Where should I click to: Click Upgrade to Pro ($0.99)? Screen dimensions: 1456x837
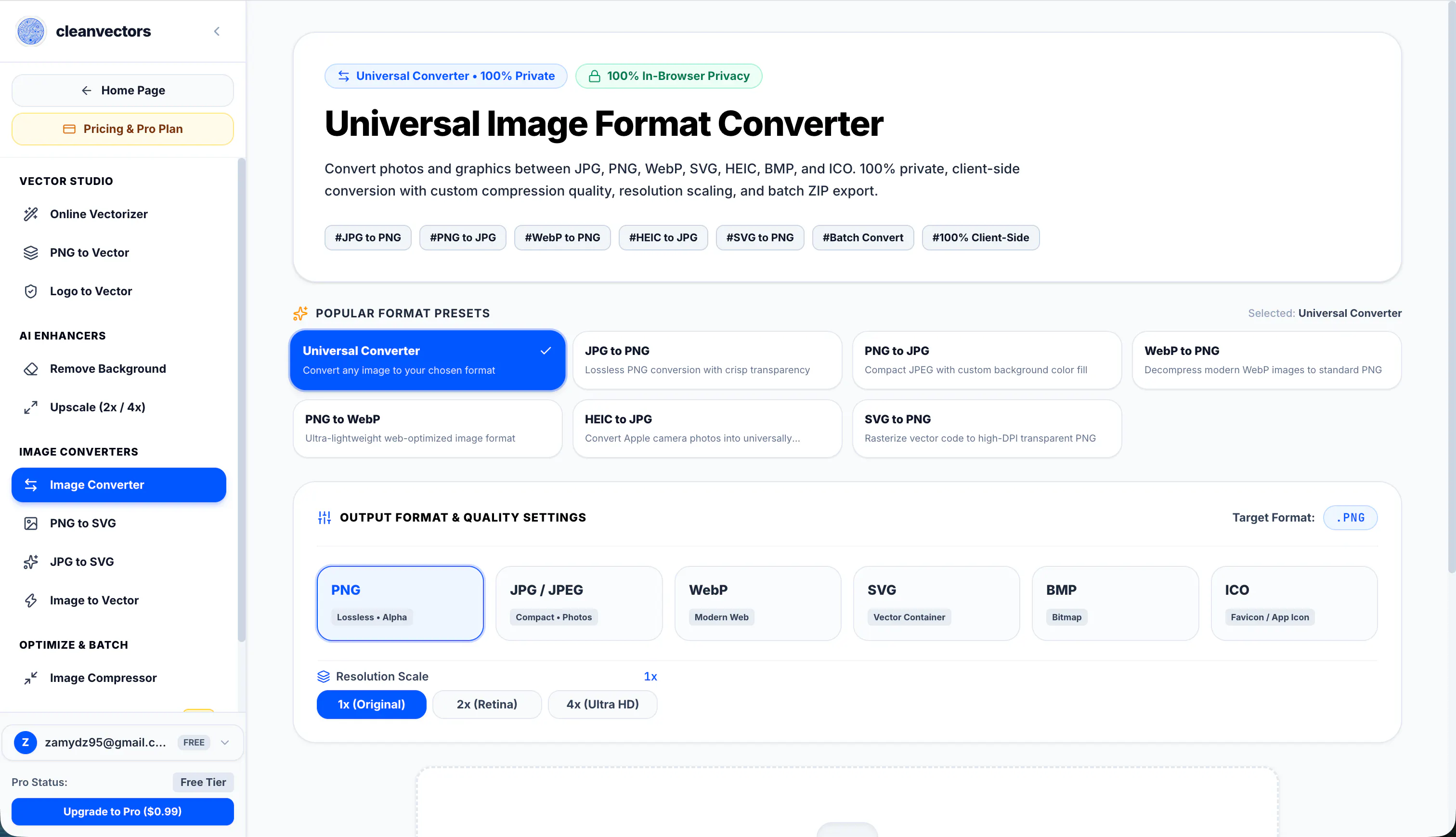pos(122,811)
